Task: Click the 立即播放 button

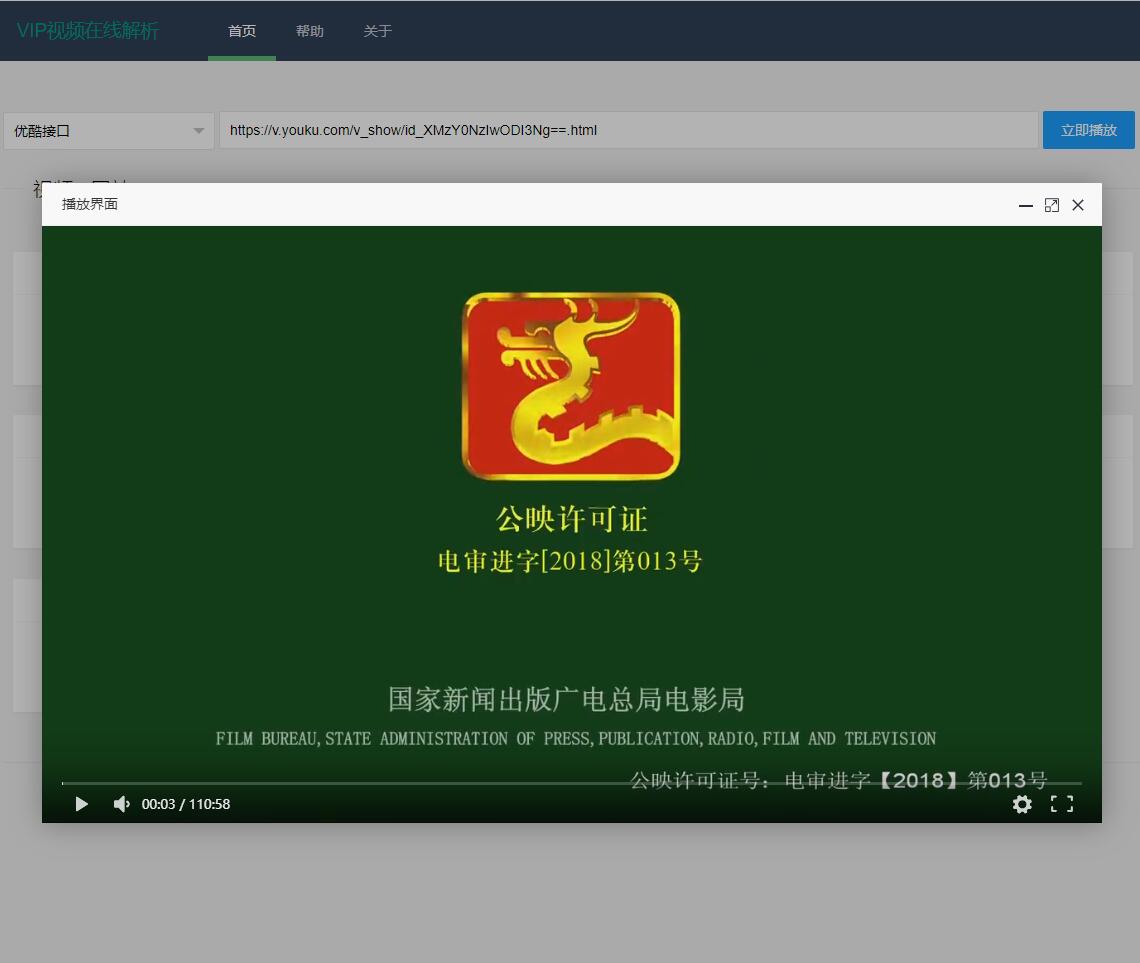Action: click(x=1088, y=130)
